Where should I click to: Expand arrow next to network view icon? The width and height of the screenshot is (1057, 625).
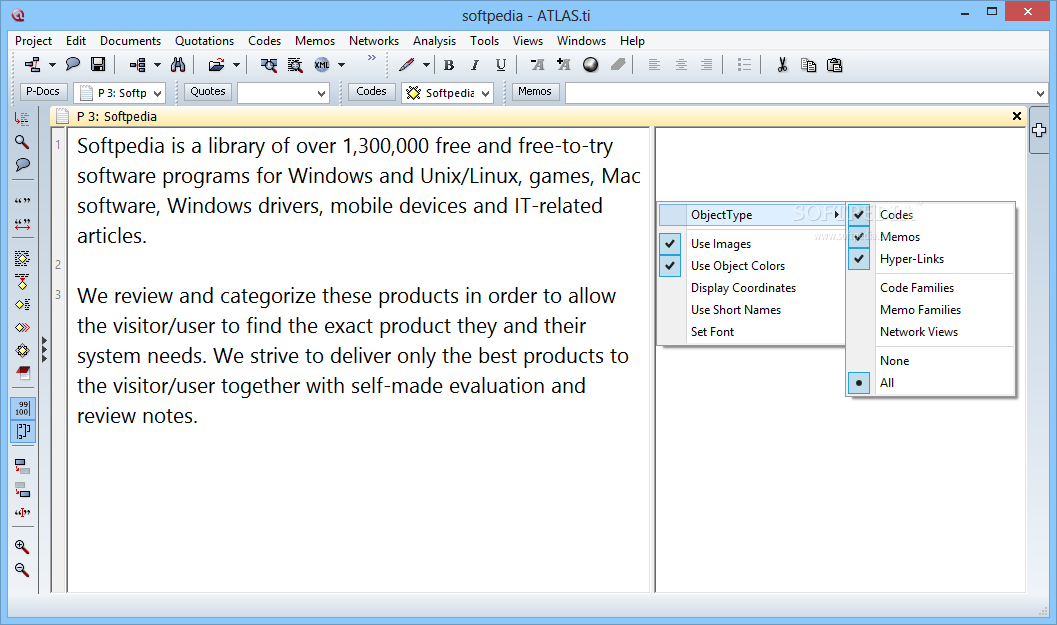(x=52, y=65)
